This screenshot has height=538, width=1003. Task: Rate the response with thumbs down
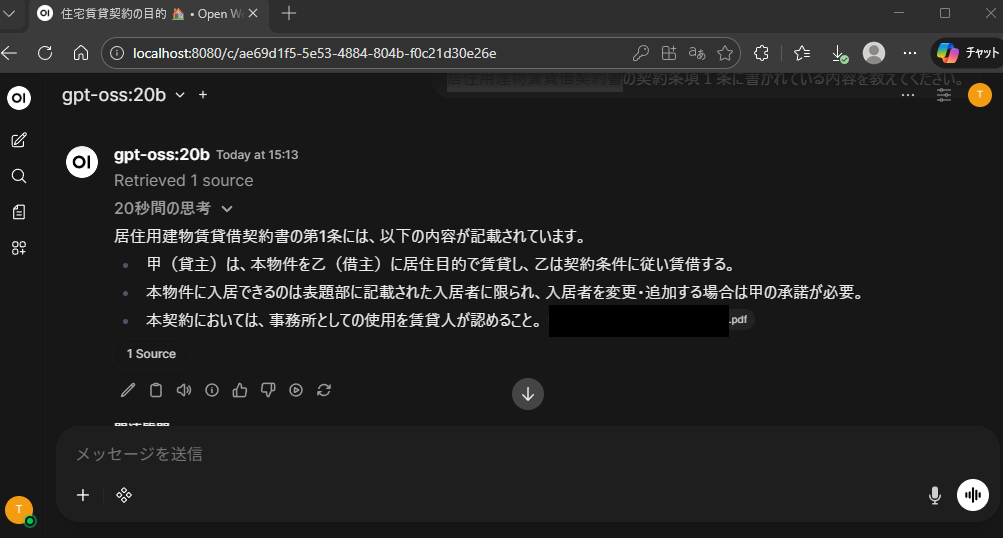pyautogui.click(x=268, y=390)
